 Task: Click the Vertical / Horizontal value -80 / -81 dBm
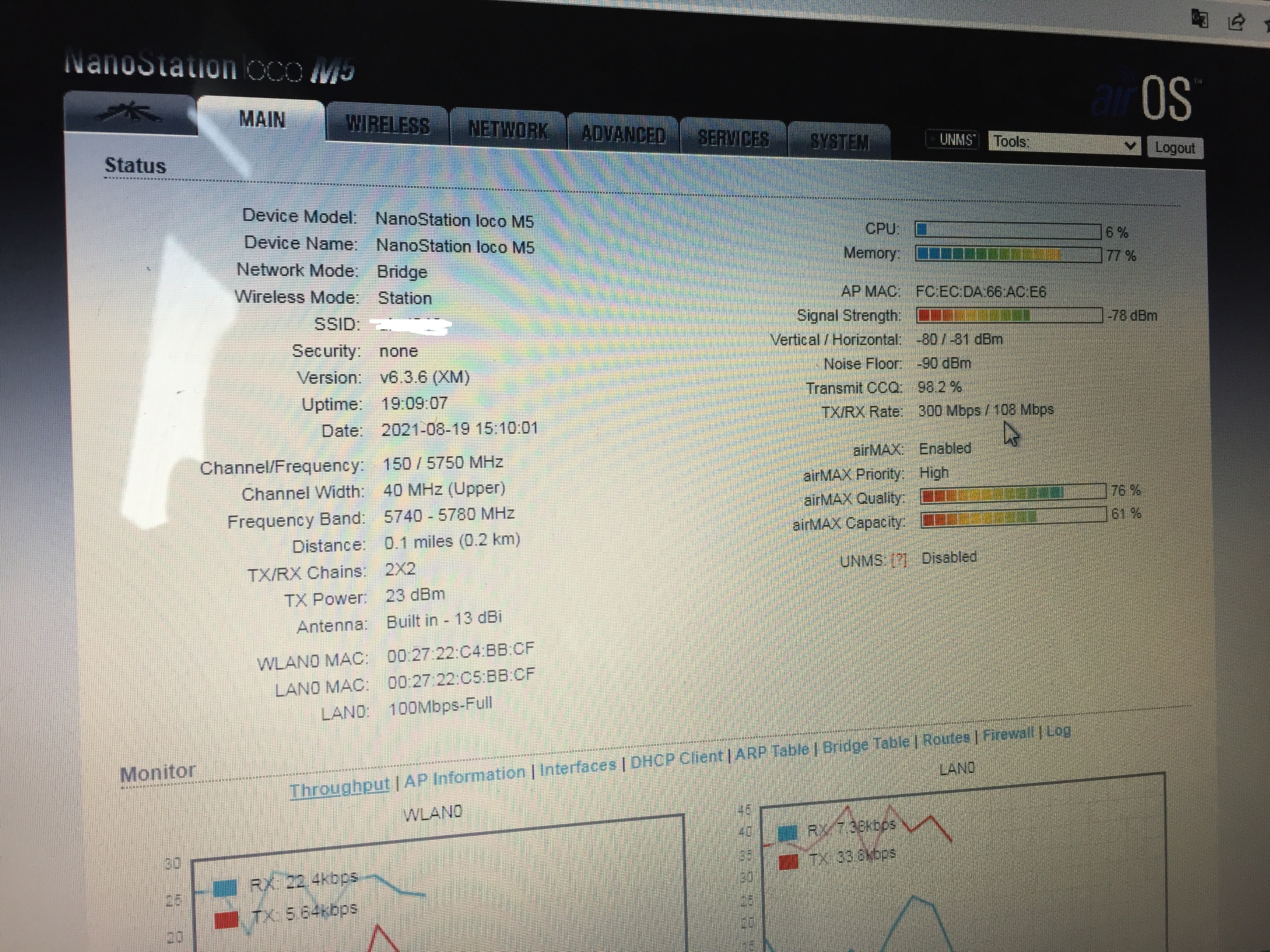(960, 339)
